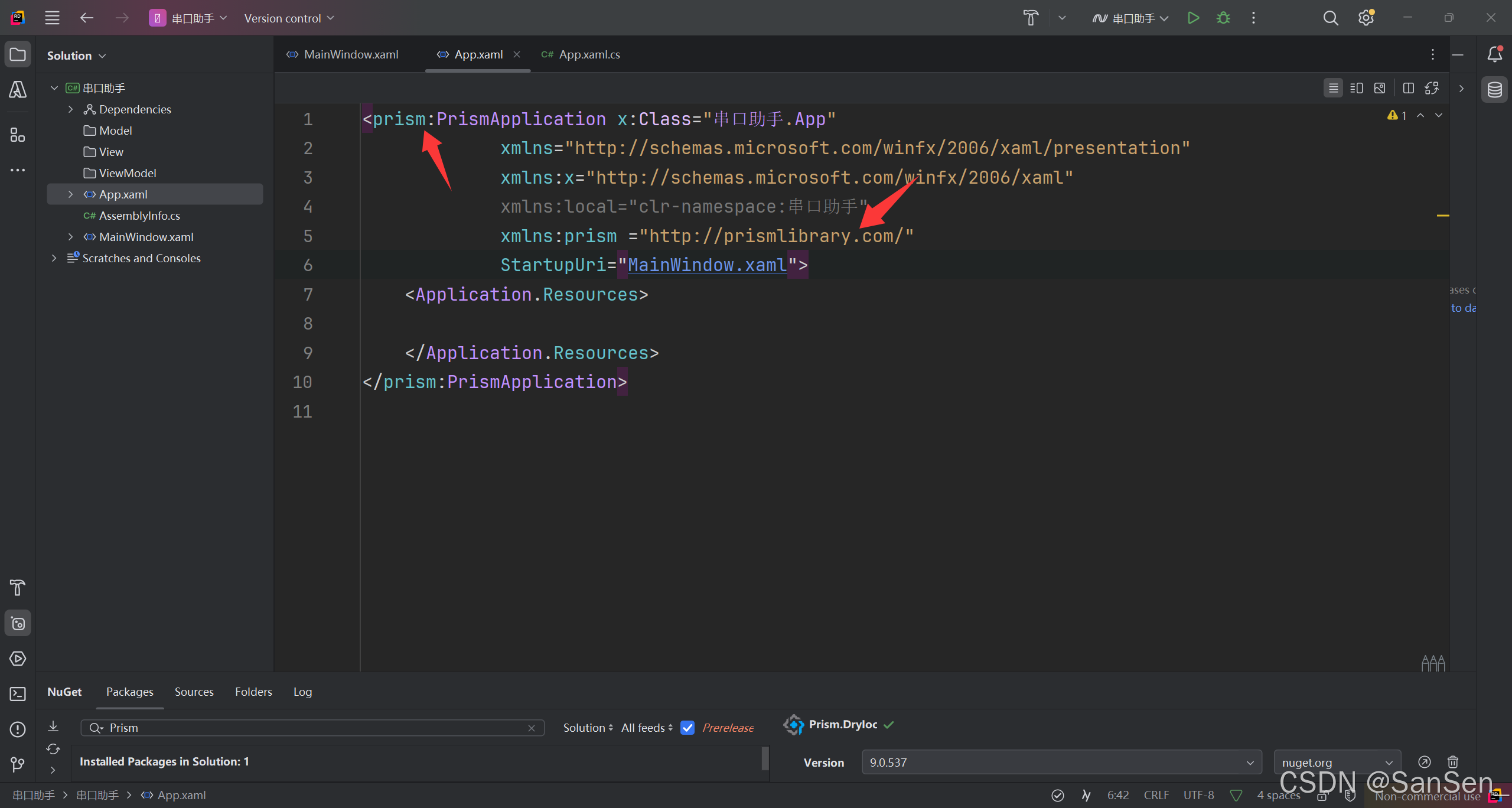Click the MainWindow.xaml link in StartupUri
Image resolution: width=1512 pixels, height=808 pixels.
click(707, 265)
